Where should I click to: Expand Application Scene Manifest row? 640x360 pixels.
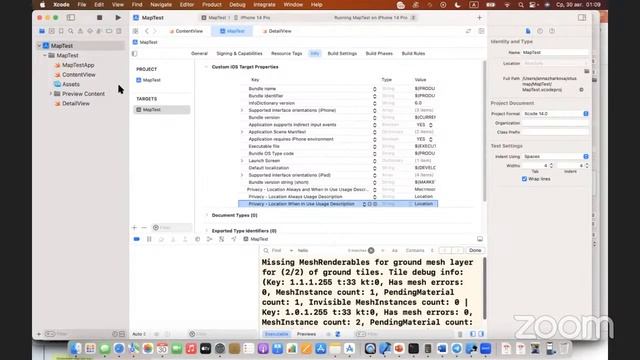[242, 132]
